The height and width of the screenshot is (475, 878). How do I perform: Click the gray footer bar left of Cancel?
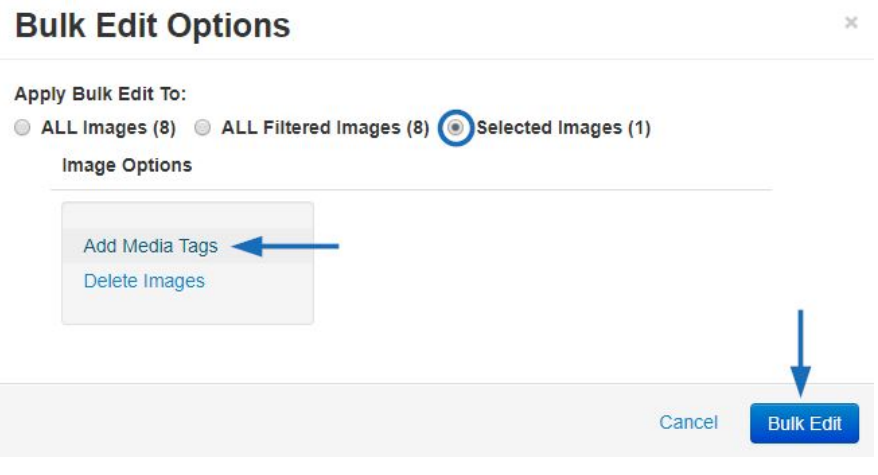coord(325,420)
